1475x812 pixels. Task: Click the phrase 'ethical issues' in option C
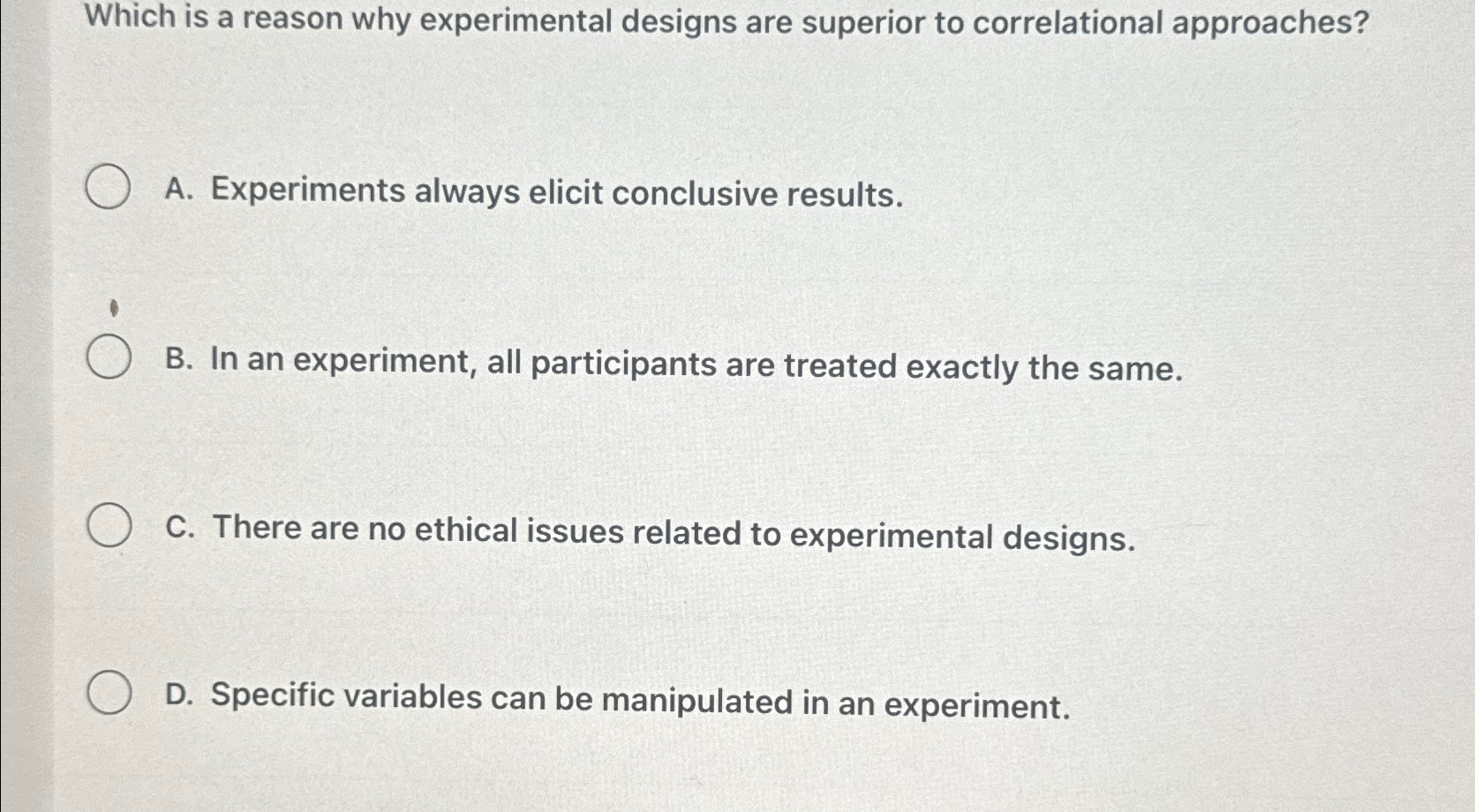click(518, 531)
